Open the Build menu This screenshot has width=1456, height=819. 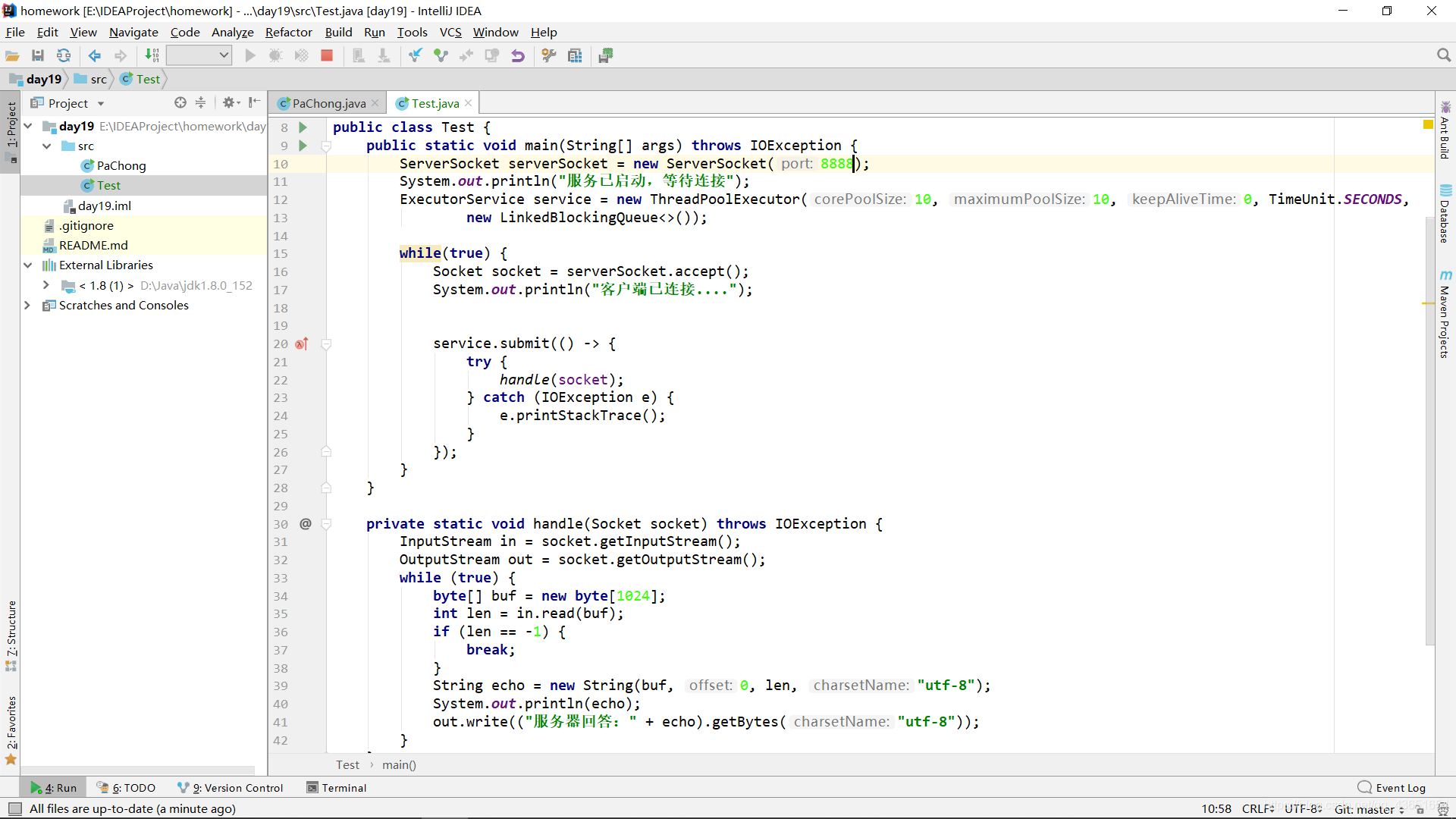pyautogui.click(x=340, y=32)
